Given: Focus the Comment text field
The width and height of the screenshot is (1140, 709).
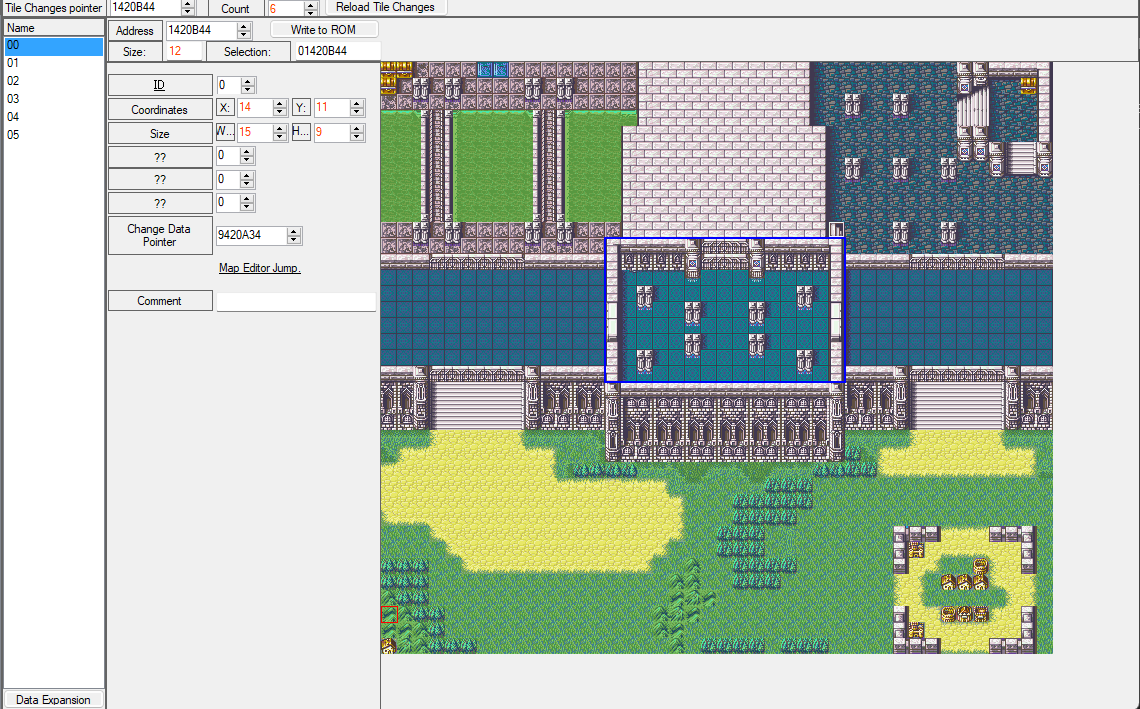Looking at the screenshot, I should [x=296, y=302].
